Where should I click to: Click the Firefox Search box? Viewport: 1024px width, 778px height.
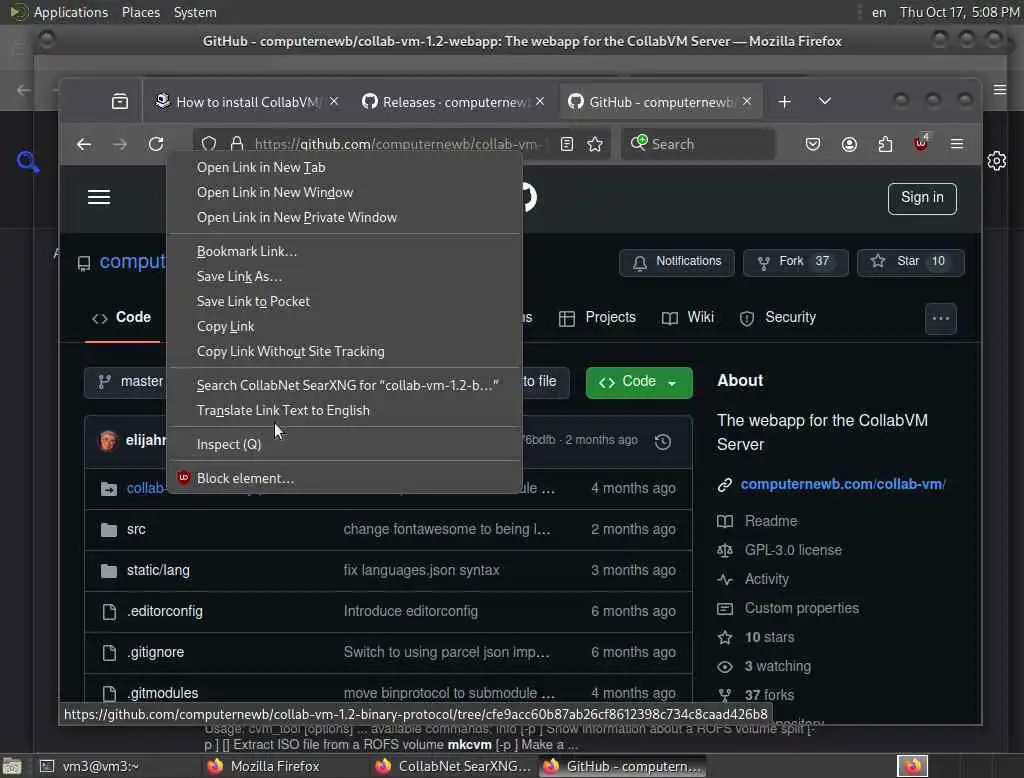pyautogui.click(x=699, y=144)
